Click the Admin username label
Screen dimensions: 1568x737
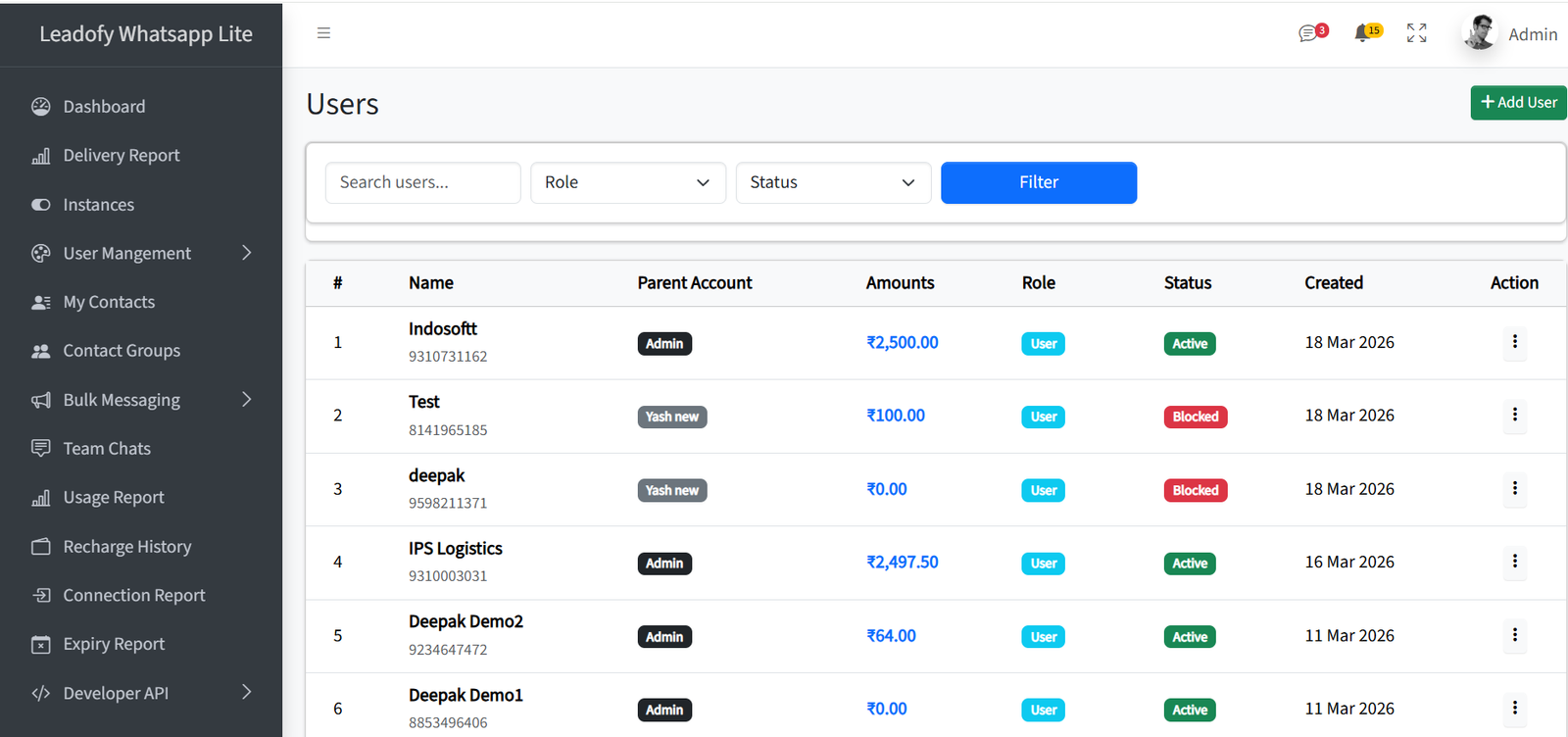tap(1533, 34)
